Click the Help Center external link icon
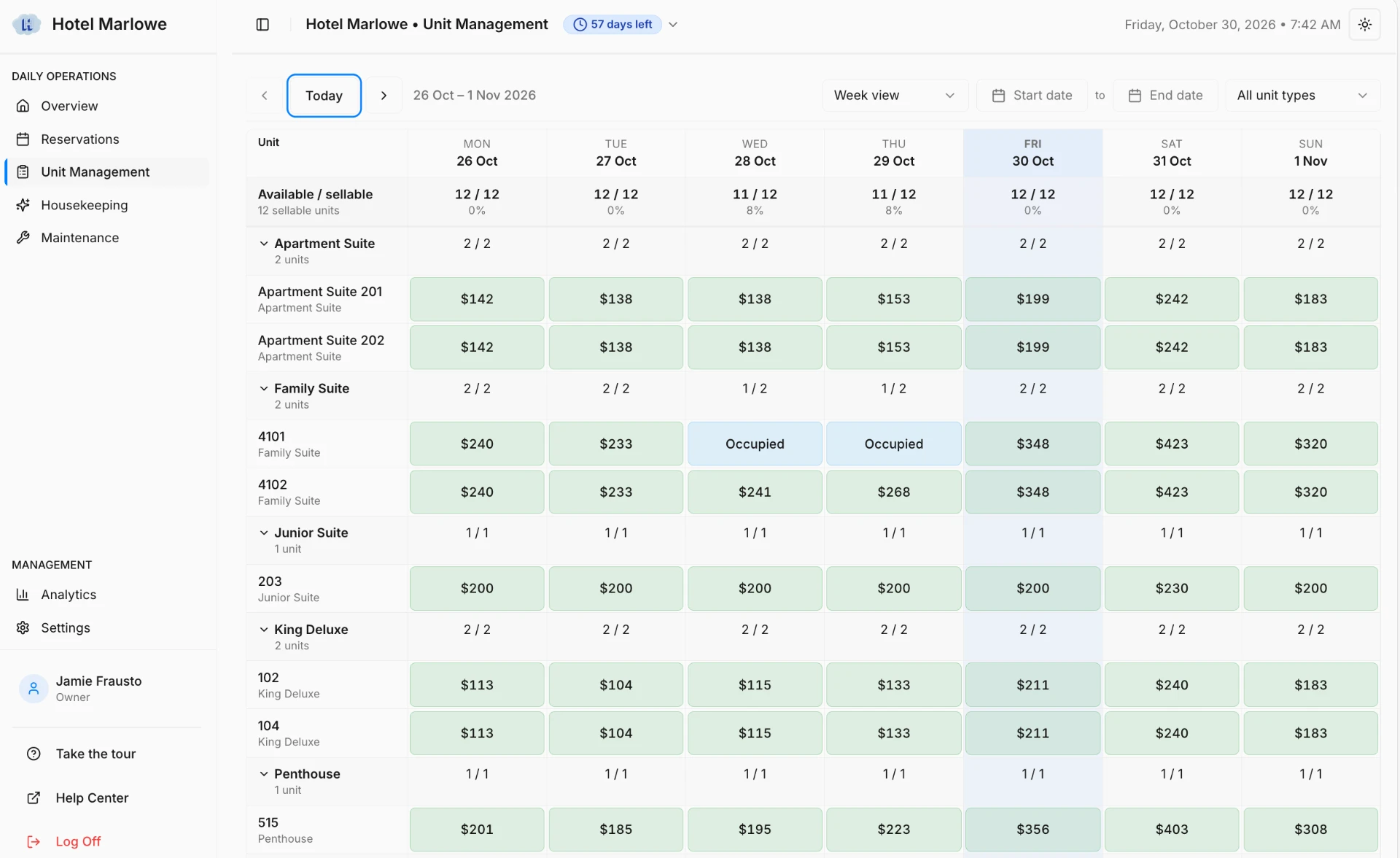The height and width of the screenshot is (858, 1400). (x=34, y=797)
